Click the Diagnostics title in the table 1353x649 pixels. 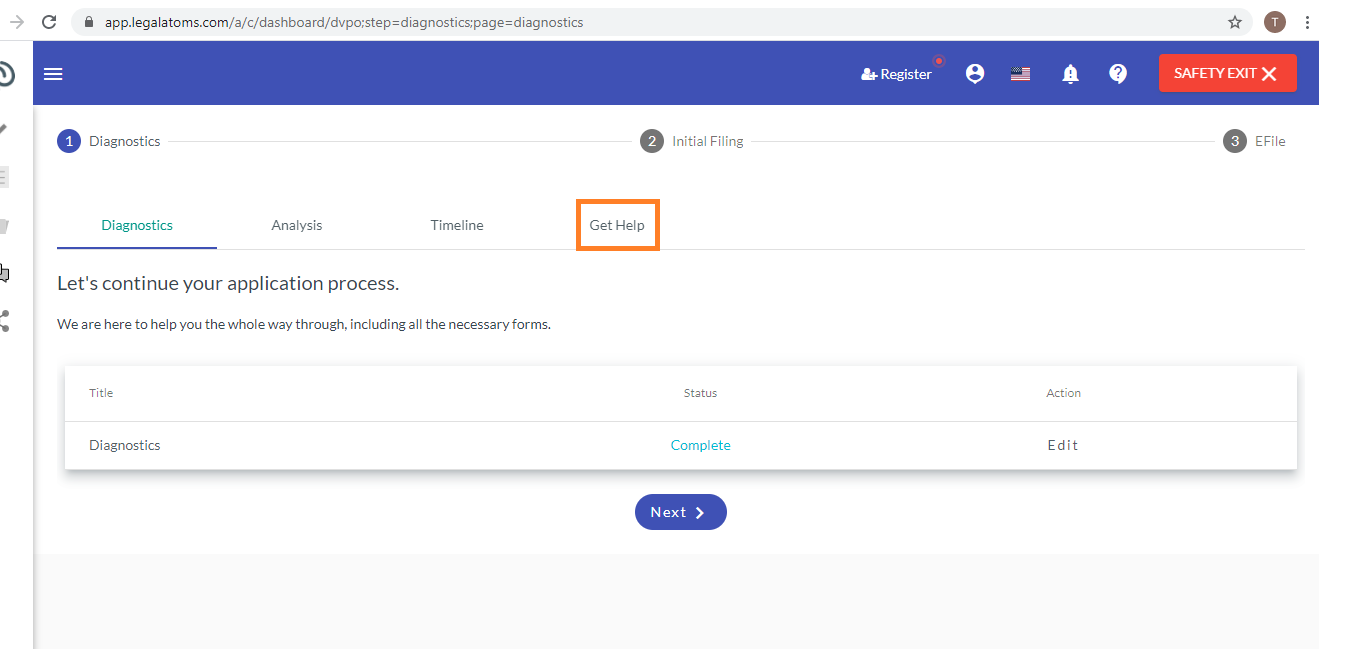(x=125, y=445)
